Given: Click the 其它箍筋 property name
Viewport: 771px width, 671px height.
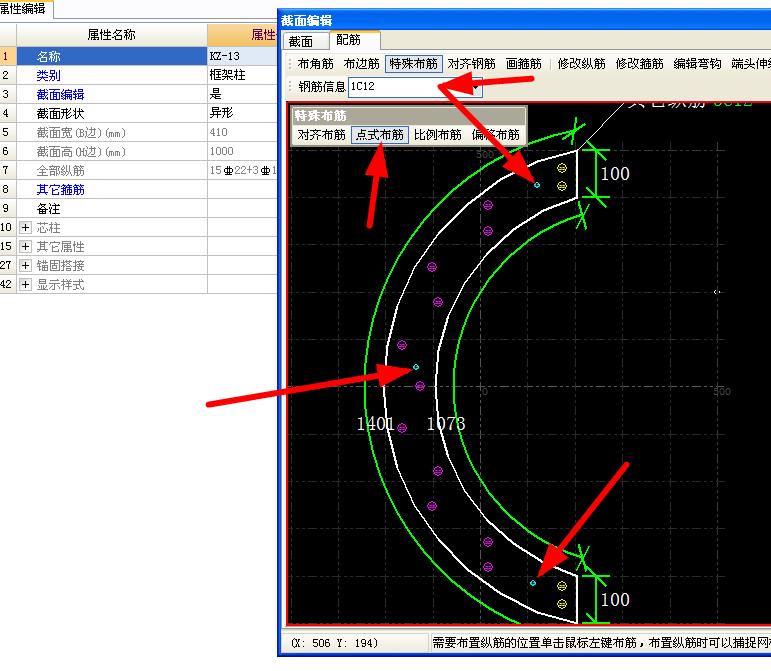Looking at the screenshot, I should [x=60, y=190].
